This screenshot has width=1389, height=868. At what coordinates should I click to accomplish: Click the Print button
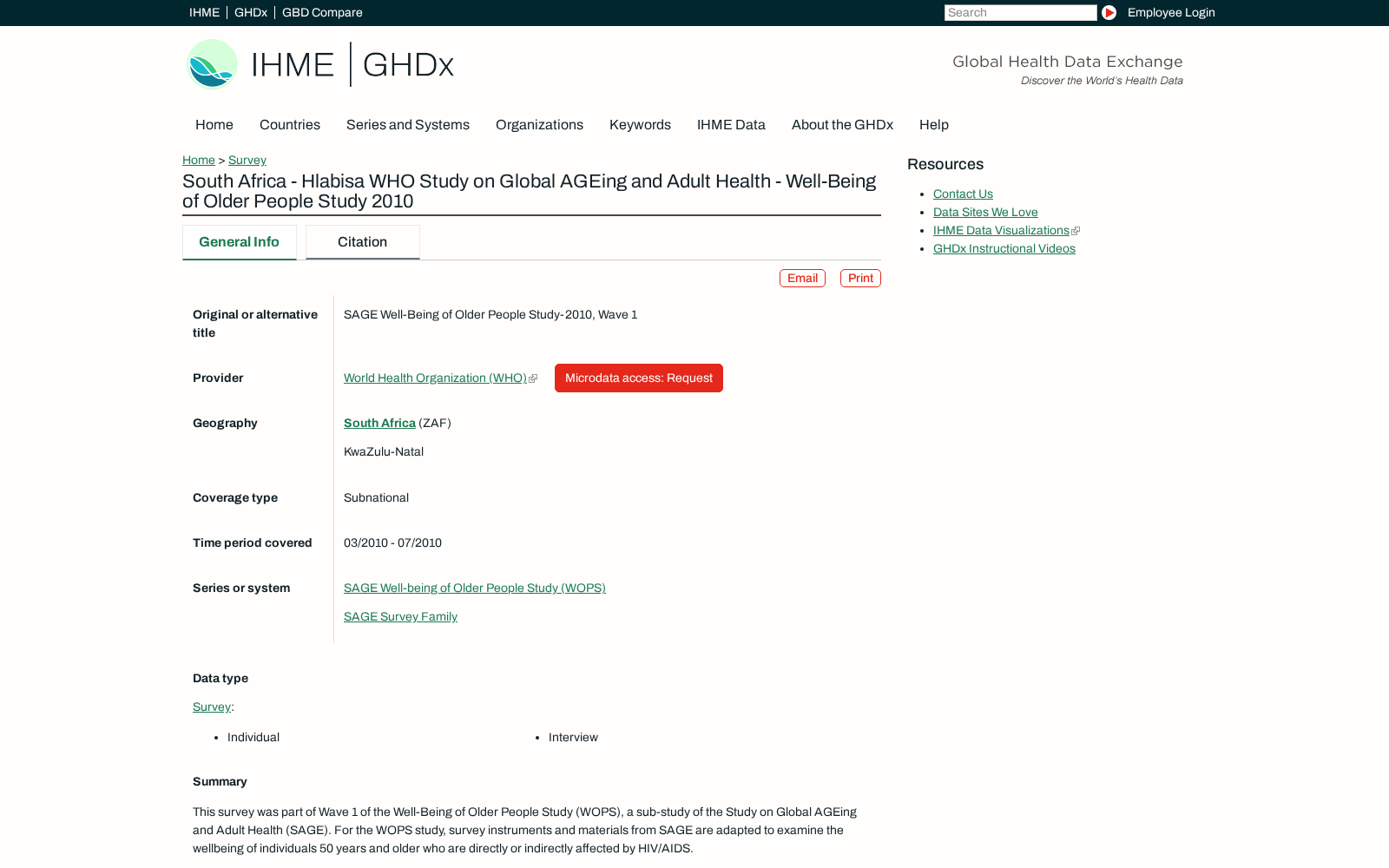[x=860, y=278]
